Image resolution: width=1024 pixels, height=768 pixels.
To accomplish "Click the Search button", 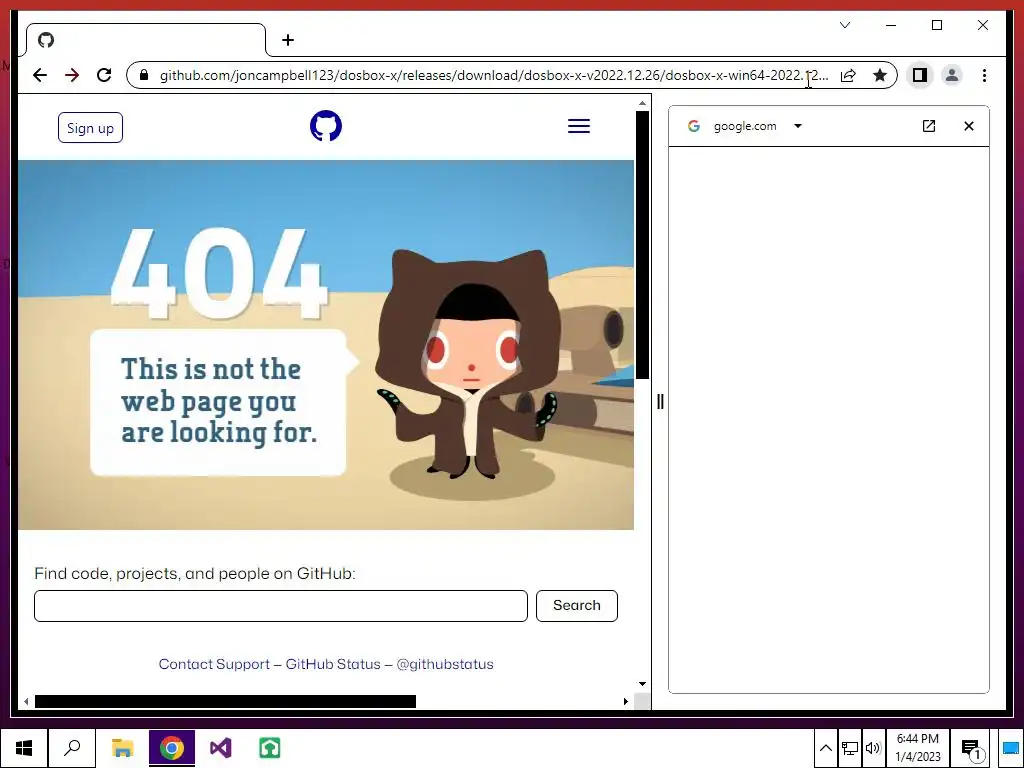I will point(577,606).
